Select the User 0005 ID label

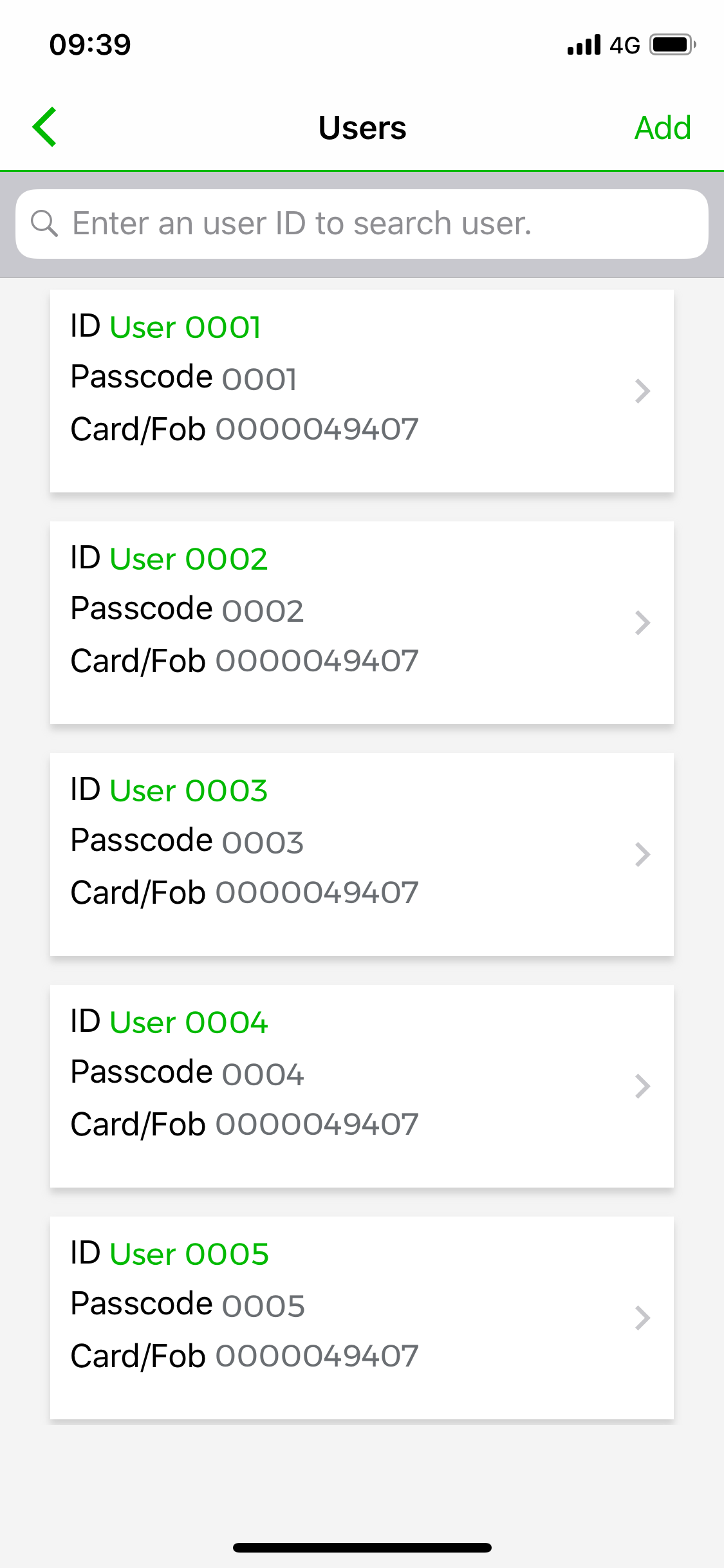tap(189, 1254)
